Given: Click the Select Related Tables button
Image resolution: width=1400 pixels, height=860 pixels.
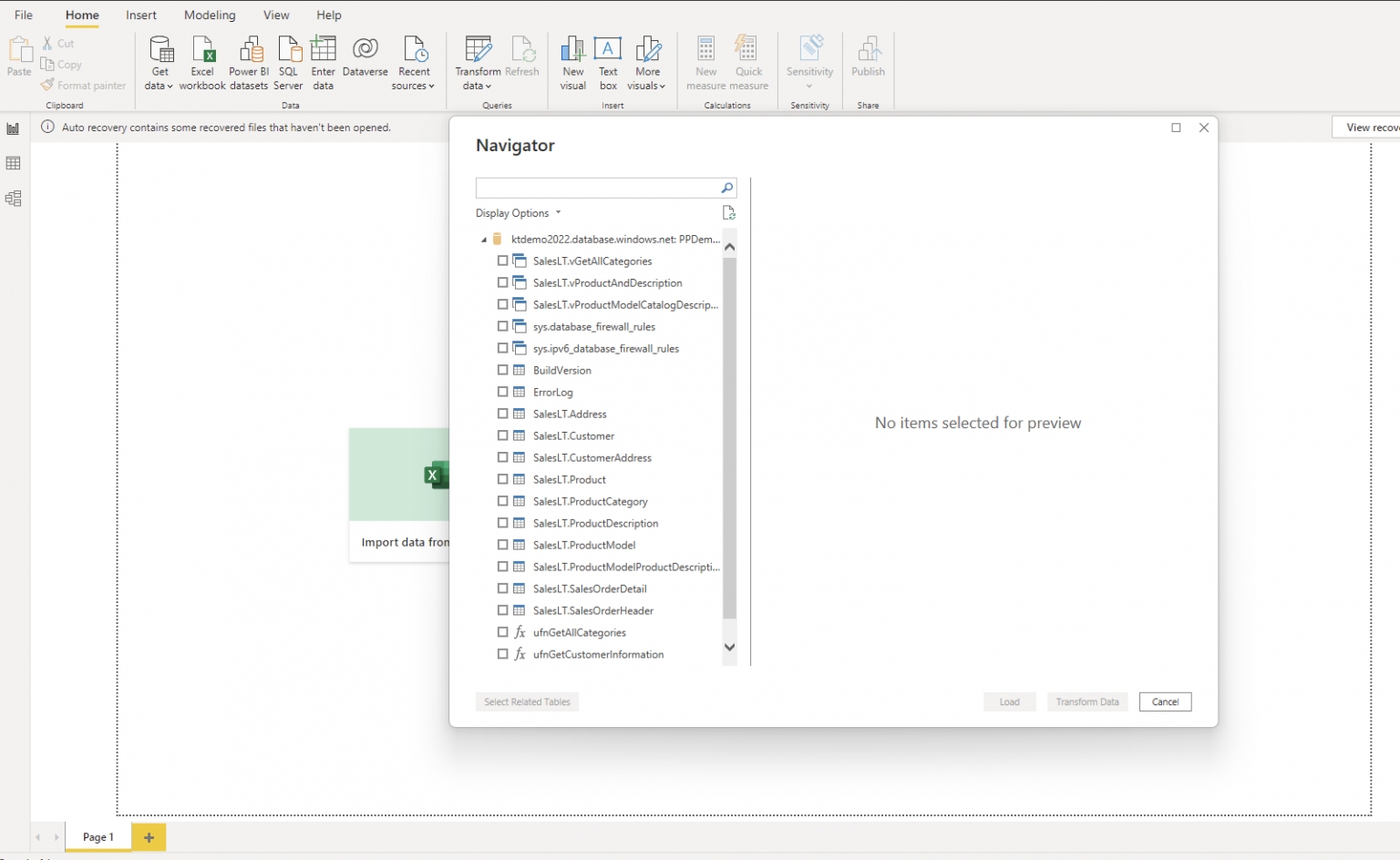Looking at the screenshot, I should click(527, 701).
